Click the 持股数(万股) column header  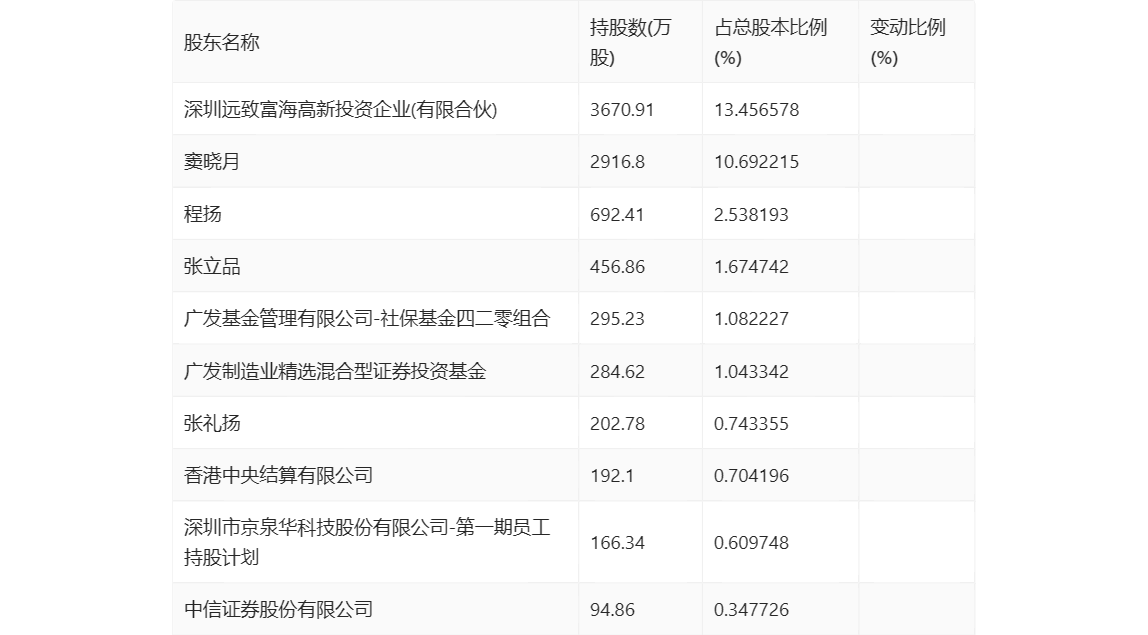click(630, 42)
